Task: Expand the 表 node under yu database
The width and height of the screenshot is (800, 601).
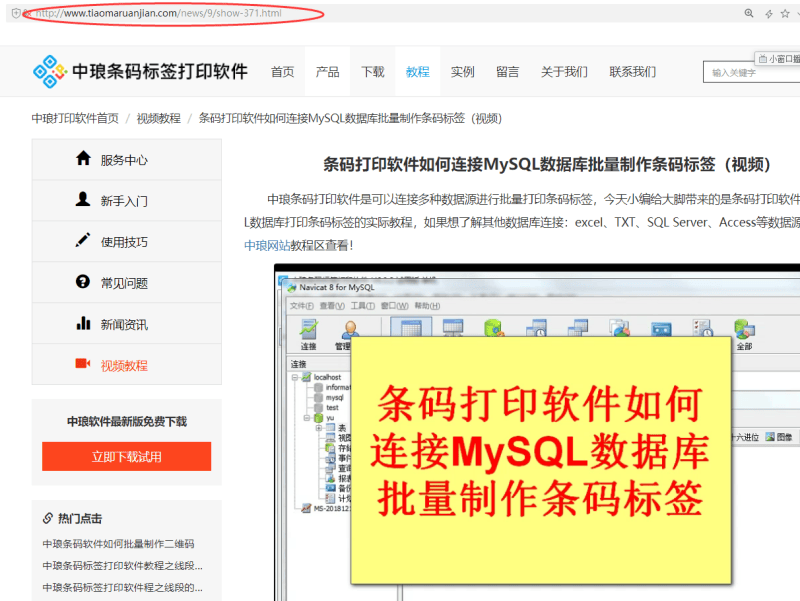Action: 318,427
